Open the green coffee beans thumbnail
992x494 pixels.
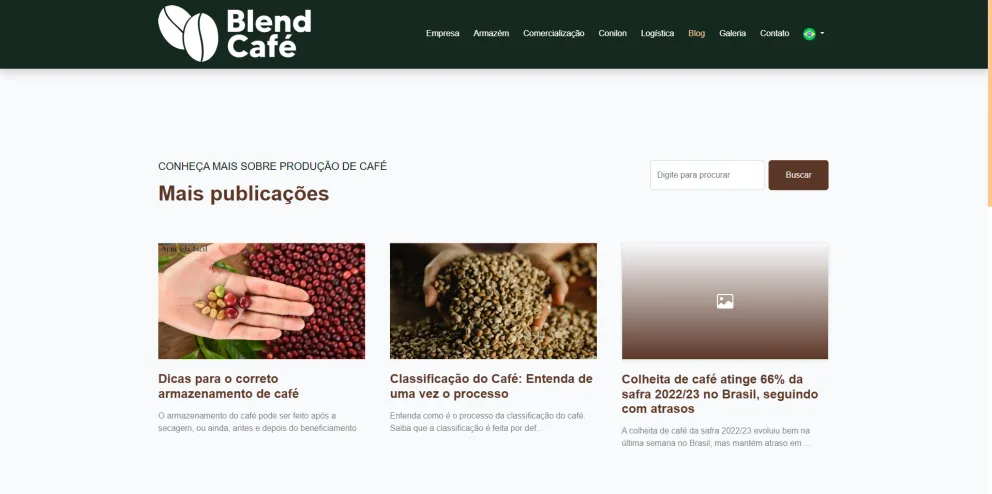[x=493, y=301]
